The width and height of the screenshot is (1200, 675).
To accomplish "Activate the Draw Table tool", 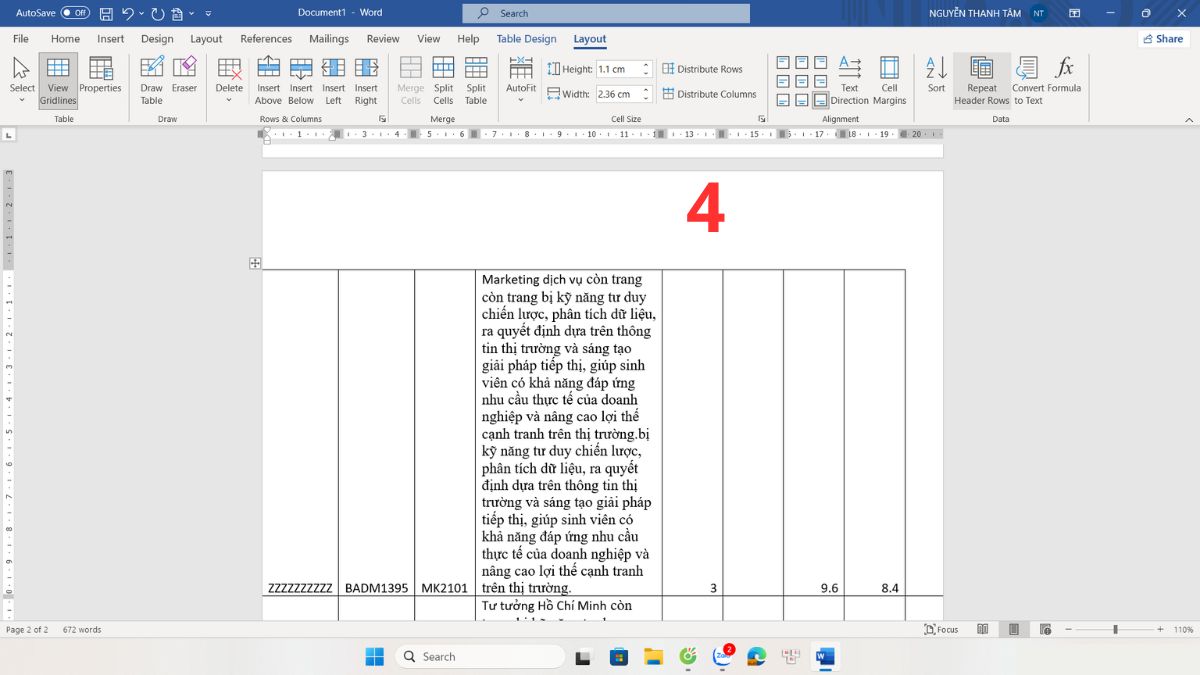I will (x=151, y=80).
